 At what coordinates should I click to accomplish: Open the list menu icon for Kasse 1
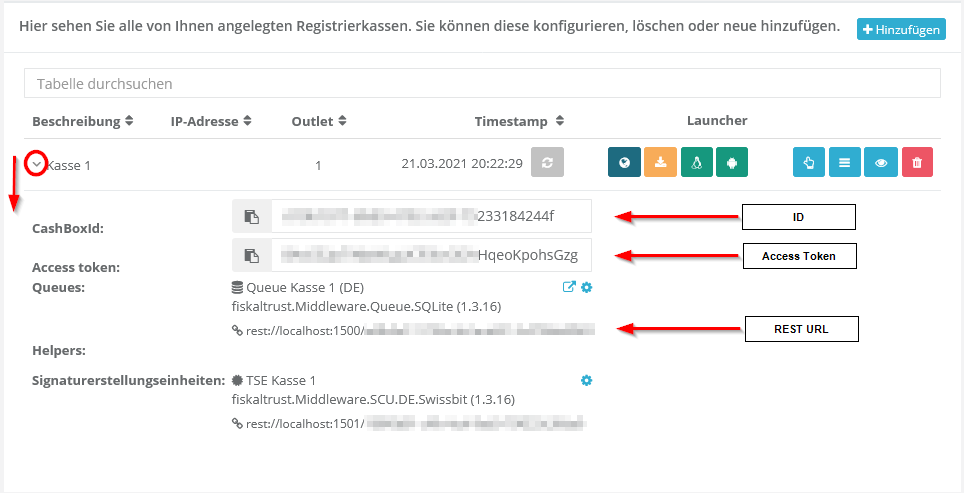845,163
